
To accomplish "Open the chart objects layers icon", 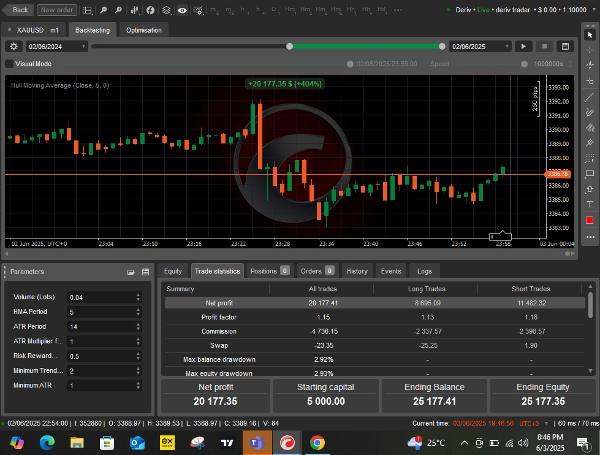I will 166,10.
